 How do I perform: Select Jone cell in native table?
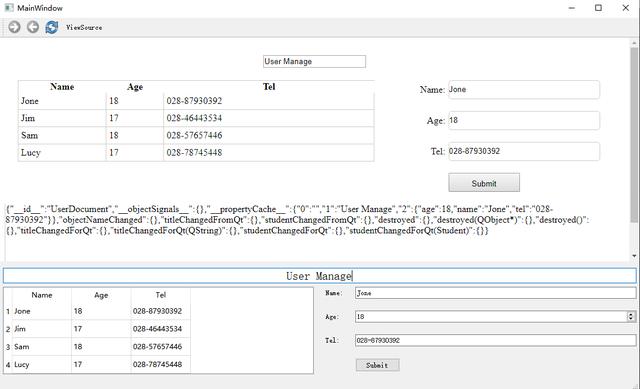[x=42, y=311]
